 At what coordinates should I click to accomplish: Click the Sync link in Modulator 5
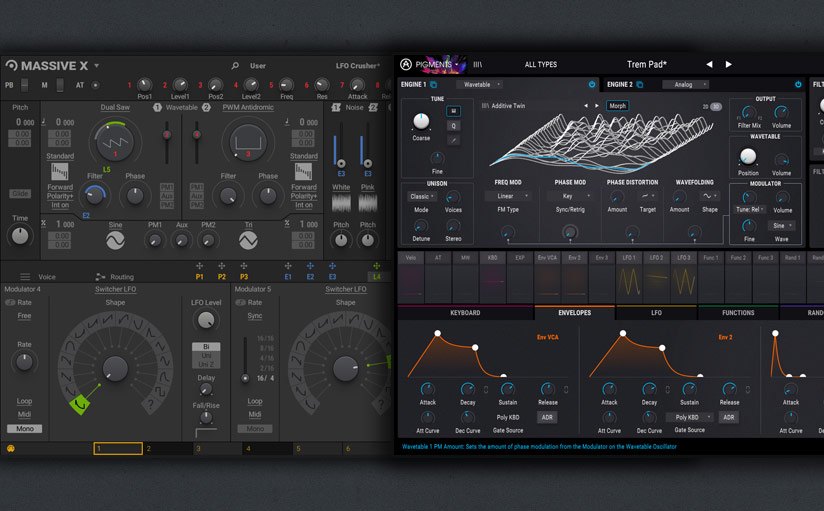pyautogui.click(x=255, y=315)
